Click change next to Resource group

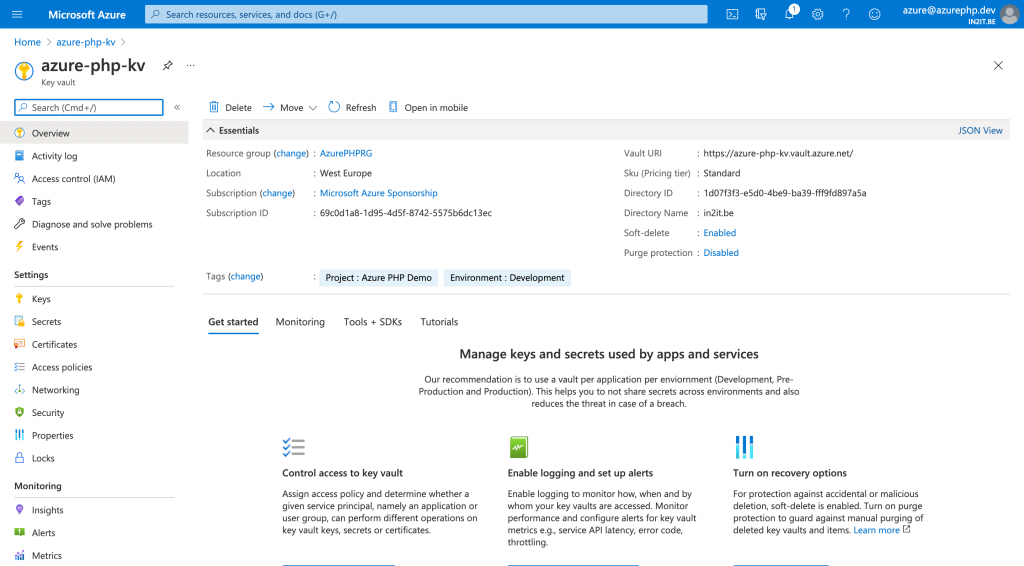pos(291,153)
